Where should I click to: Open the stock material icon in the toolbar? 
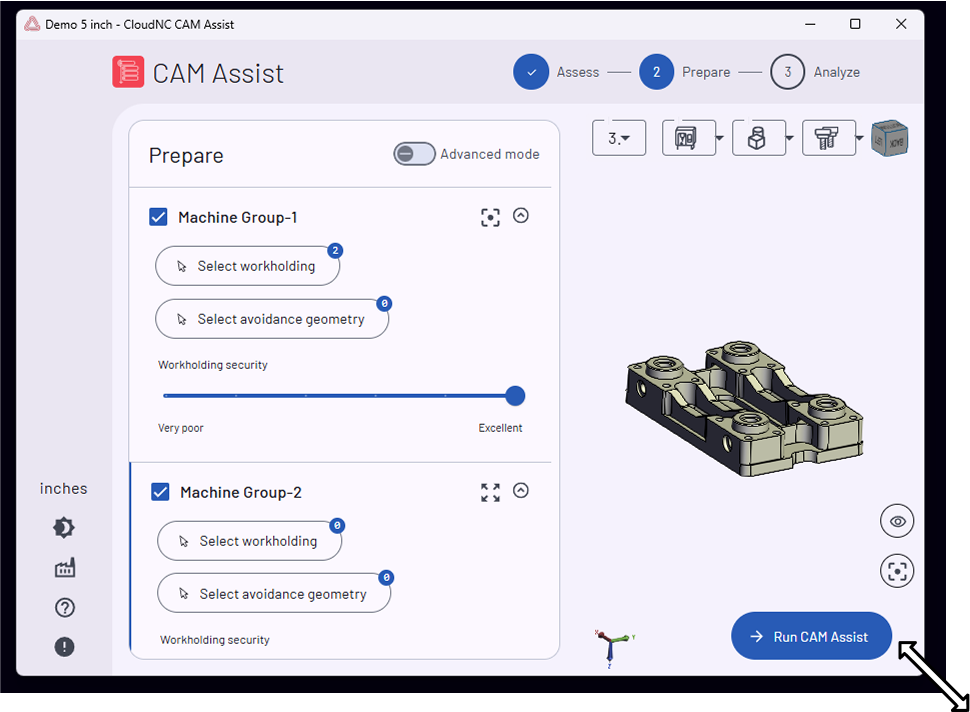tap(756, 137)
